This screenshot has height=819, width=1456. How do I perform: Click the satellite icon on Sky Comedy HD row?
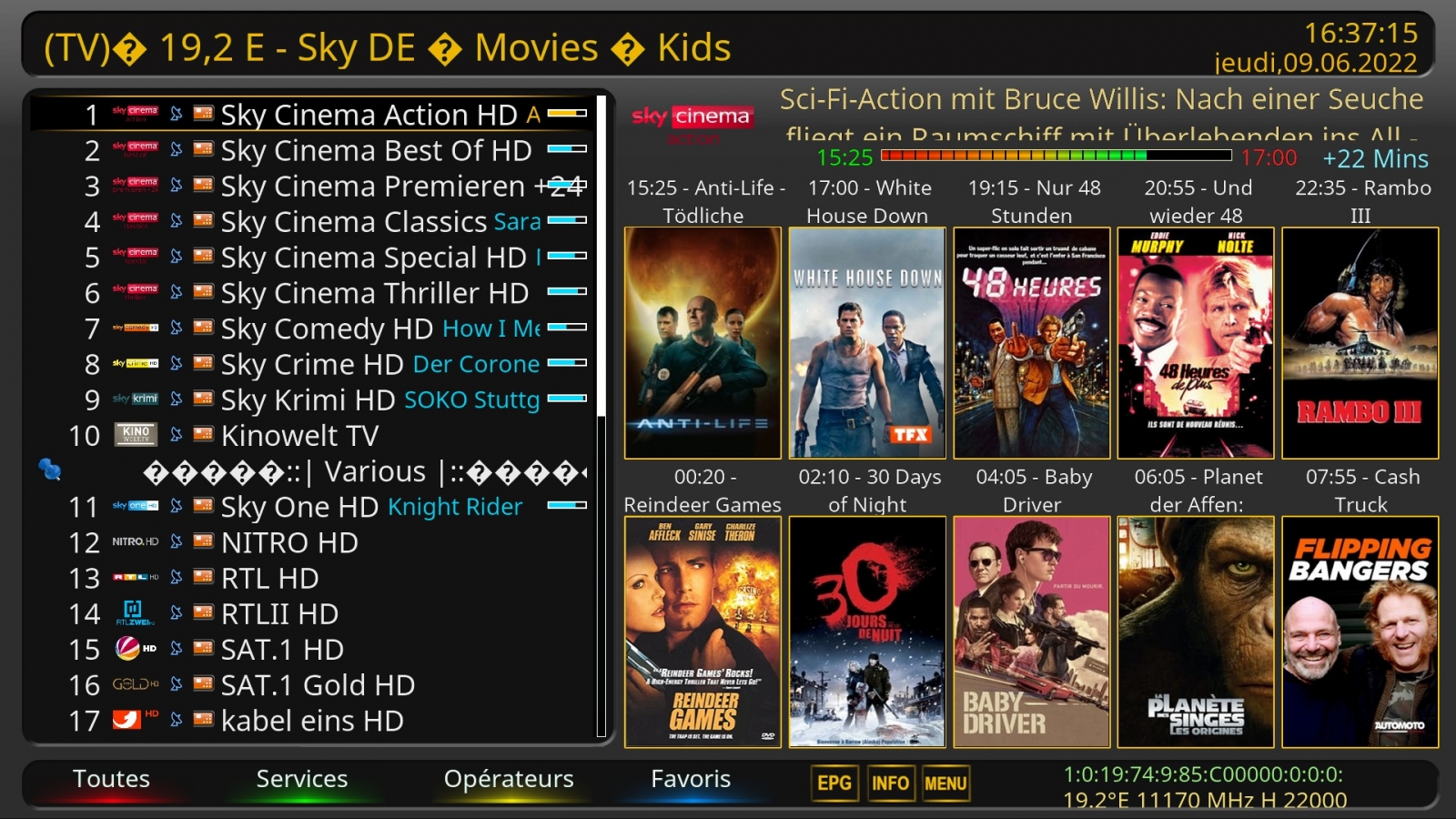click(177, 328)
